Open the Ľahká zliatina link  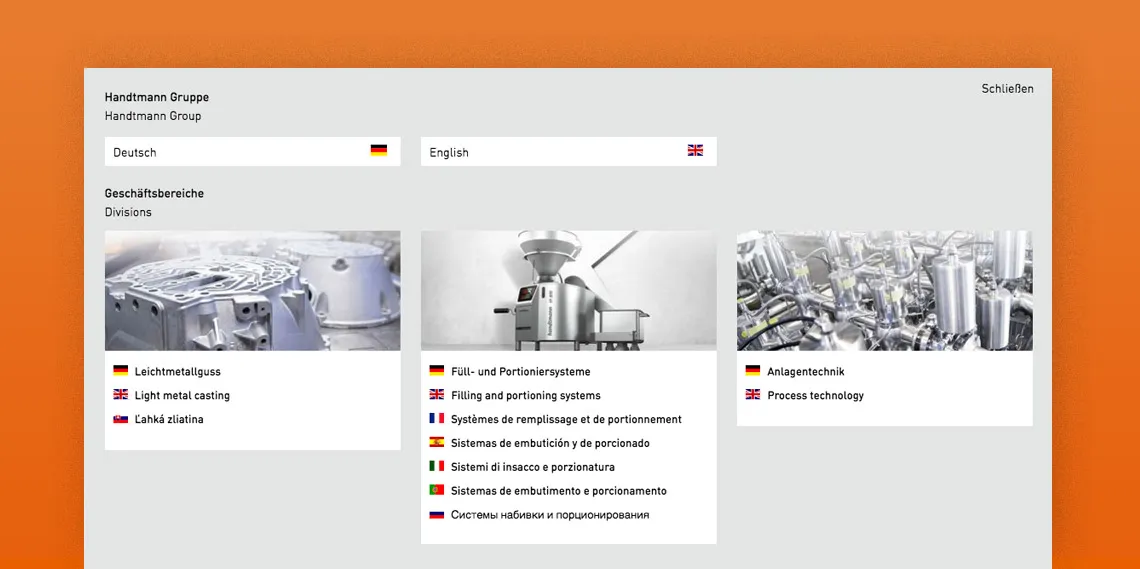(169, 419)
